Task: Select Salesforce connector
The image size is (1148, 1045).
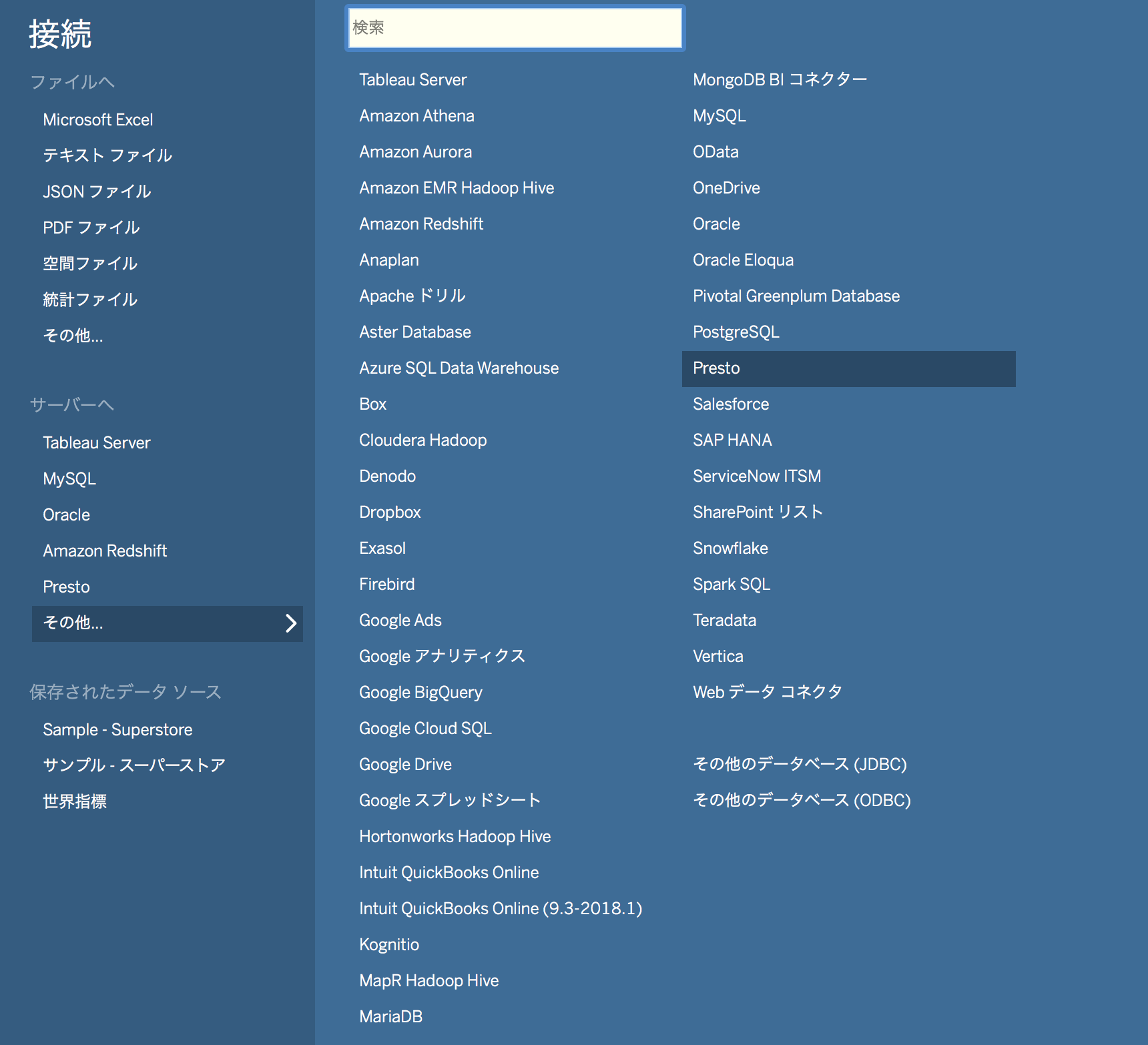Action: [731, 404]
